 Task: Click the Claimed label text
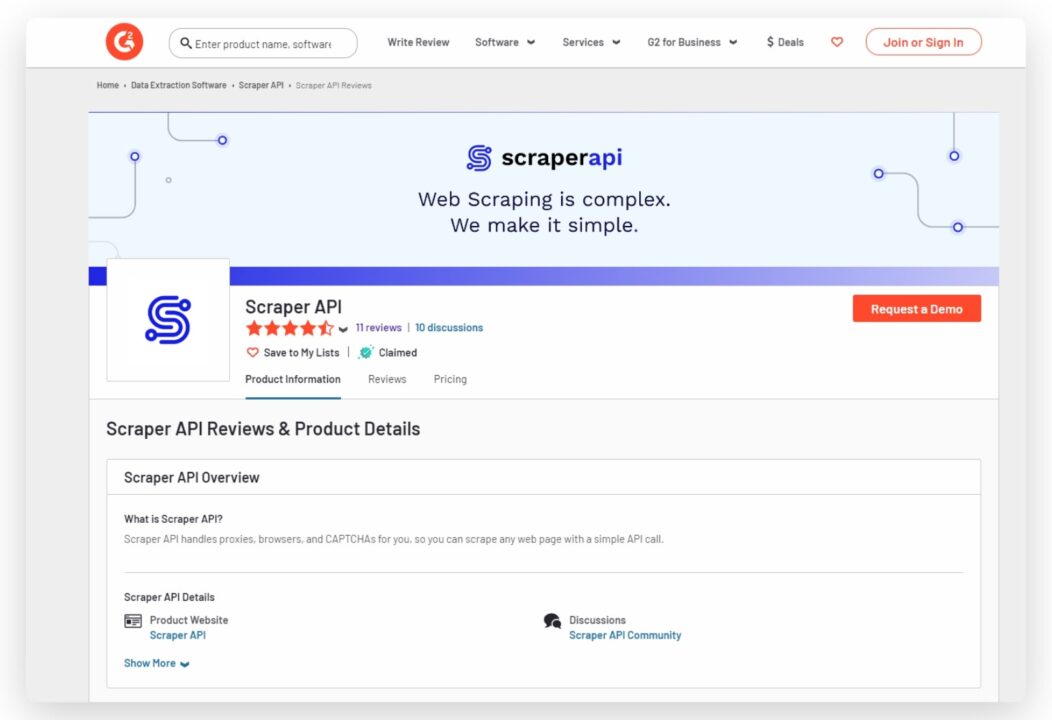pos(398,352)
